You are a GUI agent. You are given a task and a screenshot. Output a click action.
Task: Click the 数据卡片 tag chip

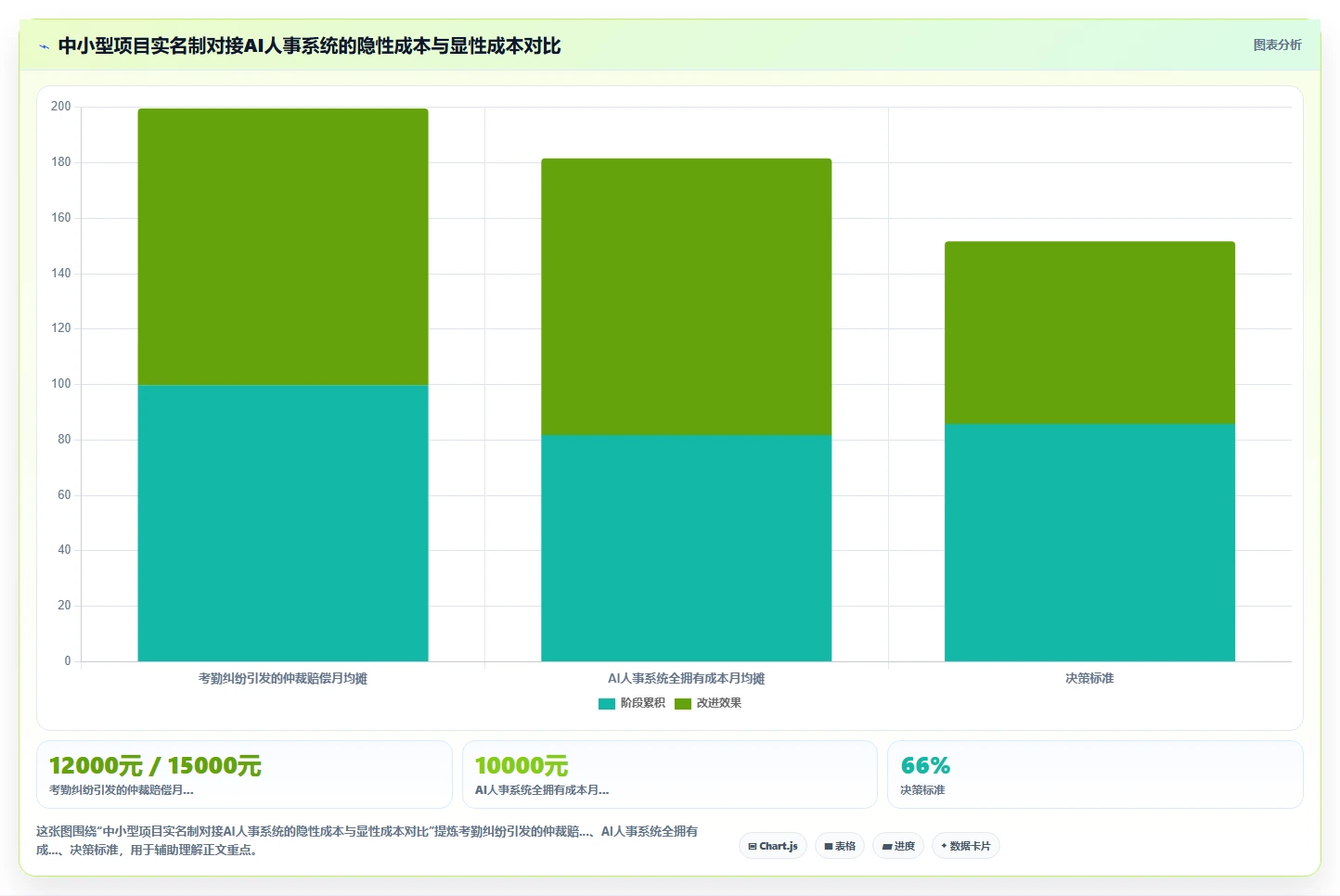tap(965, 846)
